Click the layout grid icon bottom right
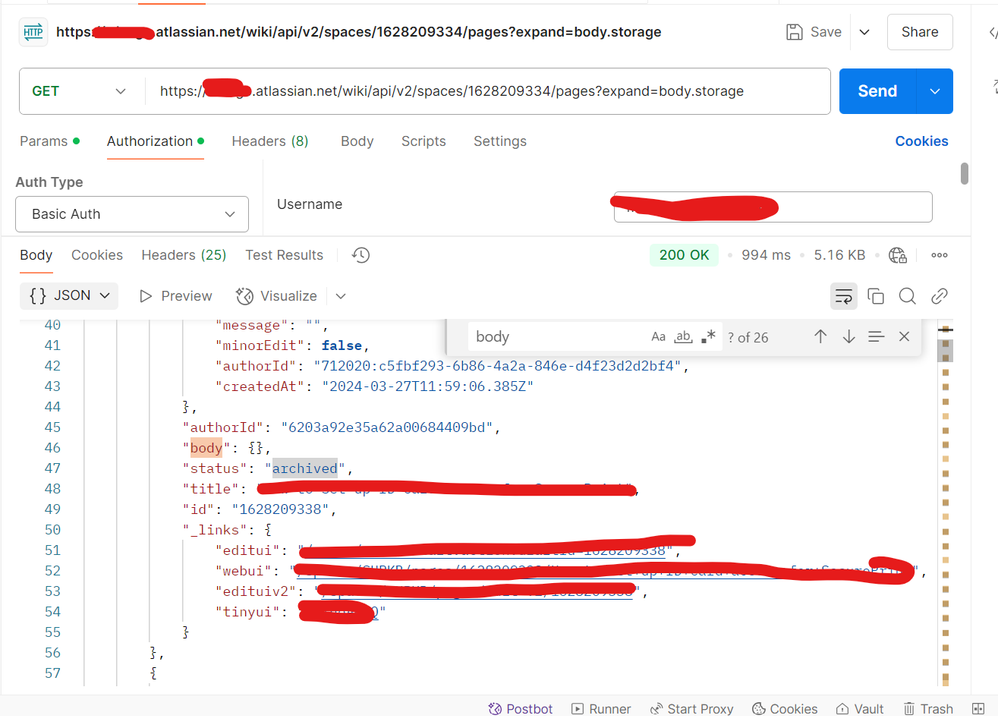The height and width of the screenshot is (716, 998). coord(978,708)
